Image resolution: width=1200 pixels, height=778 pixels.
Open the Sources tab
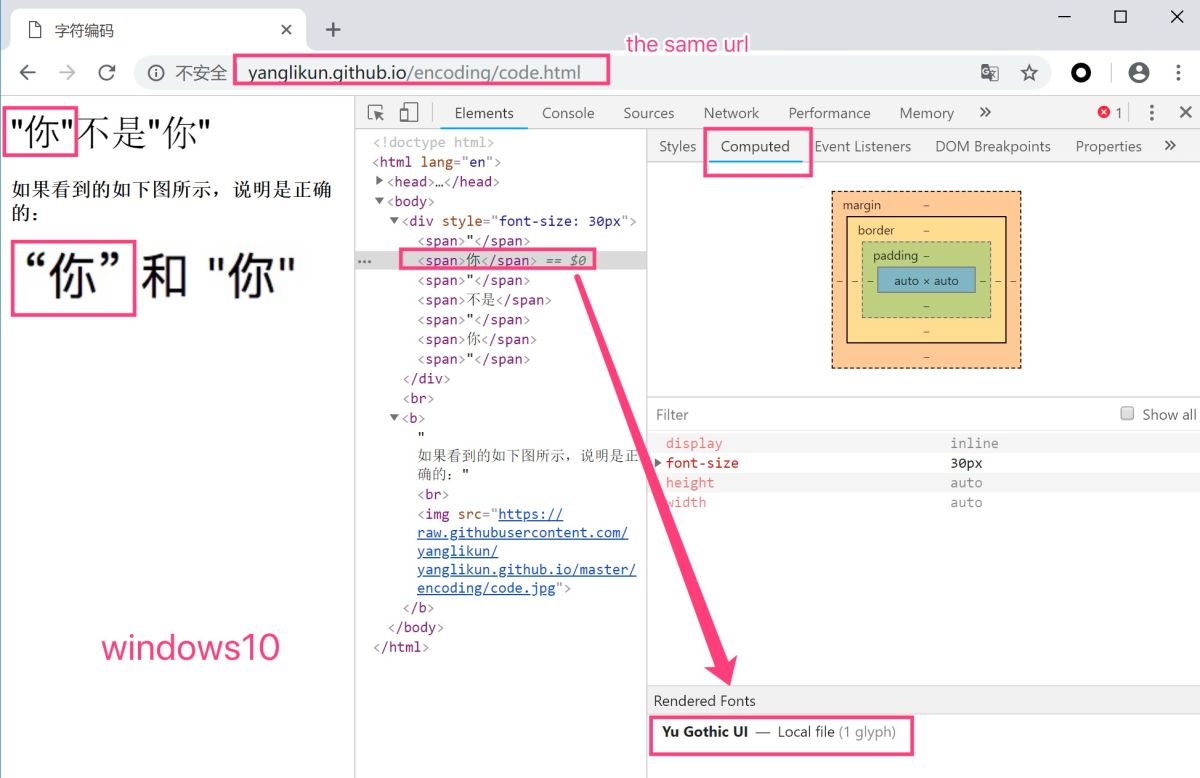coord(648,113)
